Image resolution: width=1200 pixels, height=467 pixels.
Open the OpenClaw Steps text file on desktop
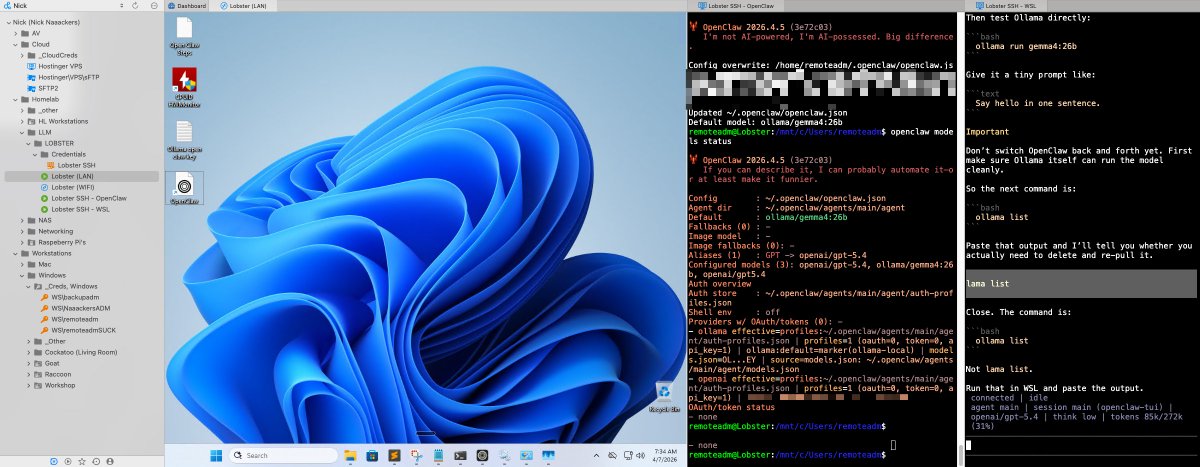pyautogui.click(x=184, y=33)
